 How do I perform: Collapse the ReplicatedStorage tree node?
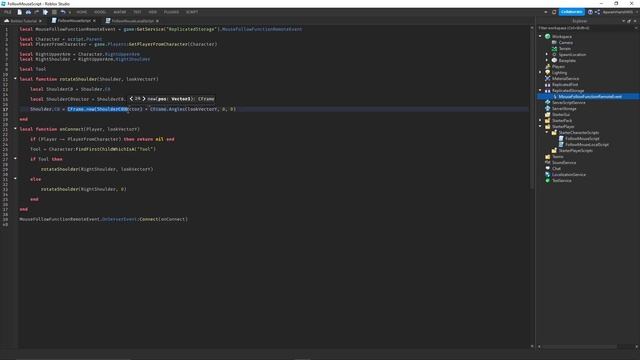[540, 90]
